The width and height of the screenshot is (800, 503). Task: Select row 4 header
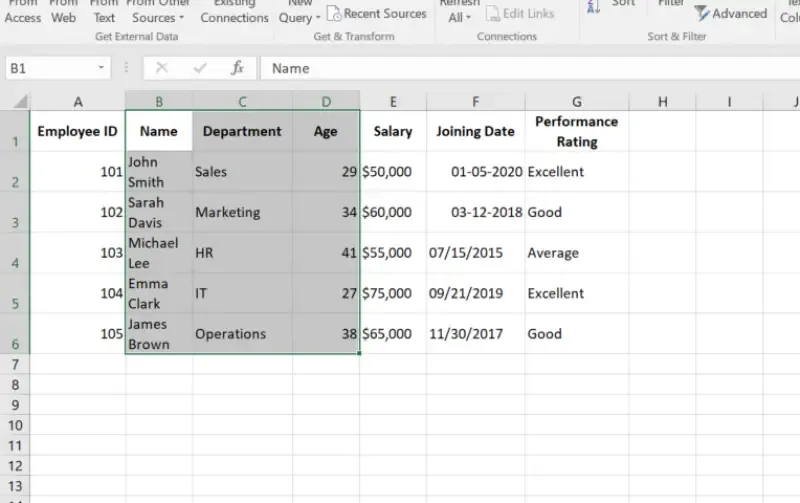[x=15, y=253]
